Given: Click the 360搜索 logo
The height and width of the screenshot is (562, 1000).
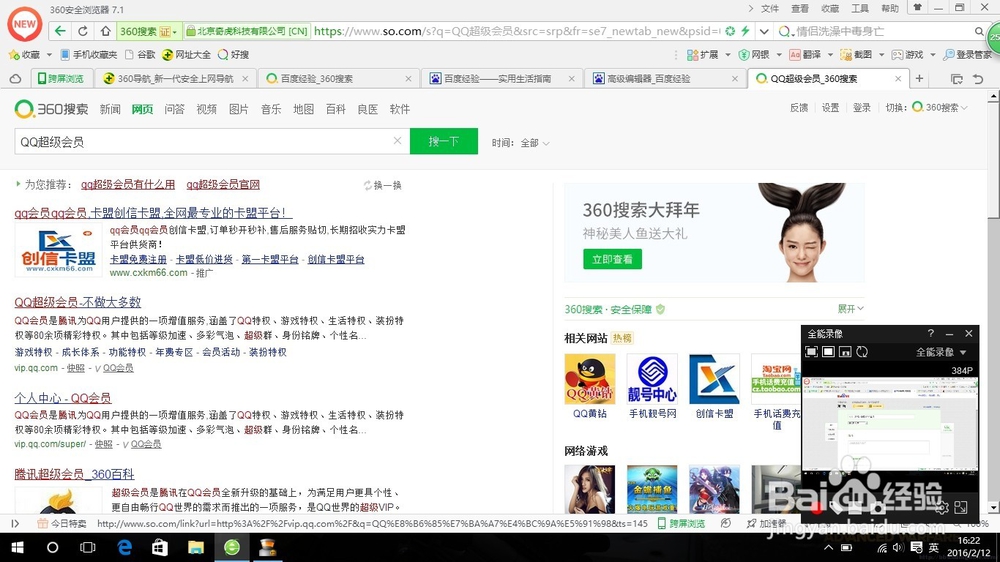Looking at the screenshot, I should point(51,109).
